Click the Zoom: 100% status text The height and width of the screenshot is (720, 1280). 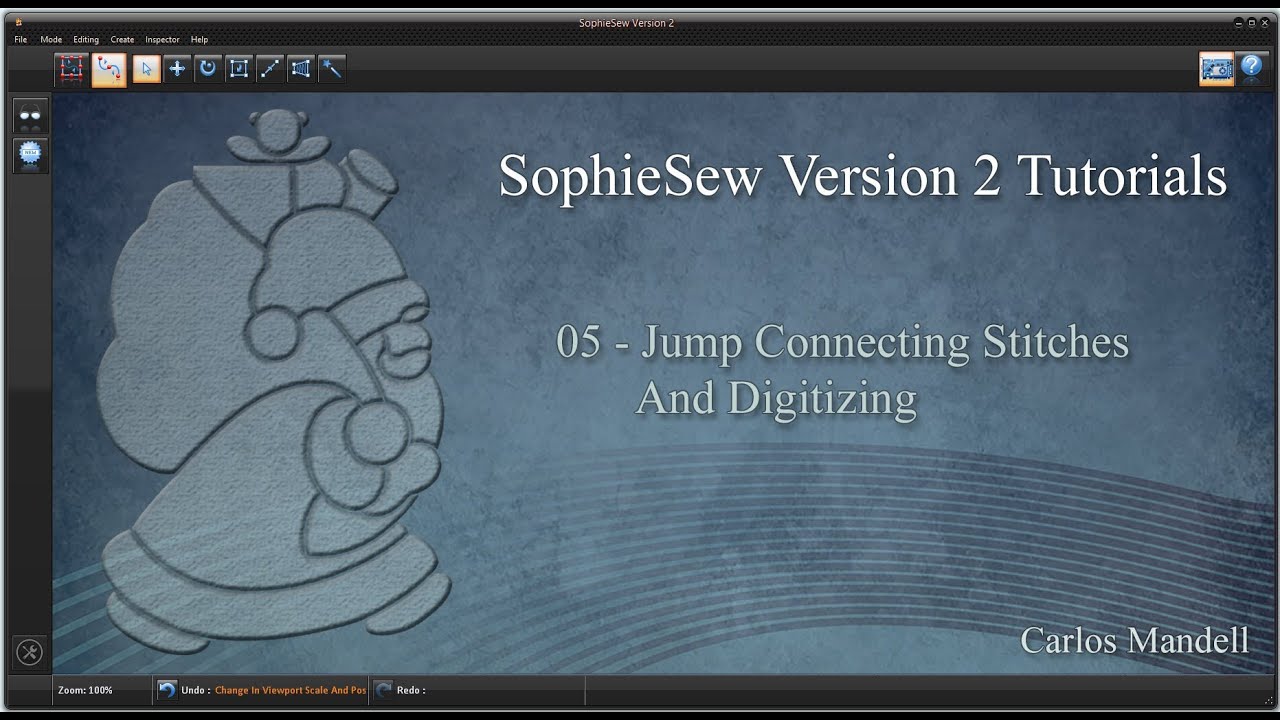click(85, 690)
